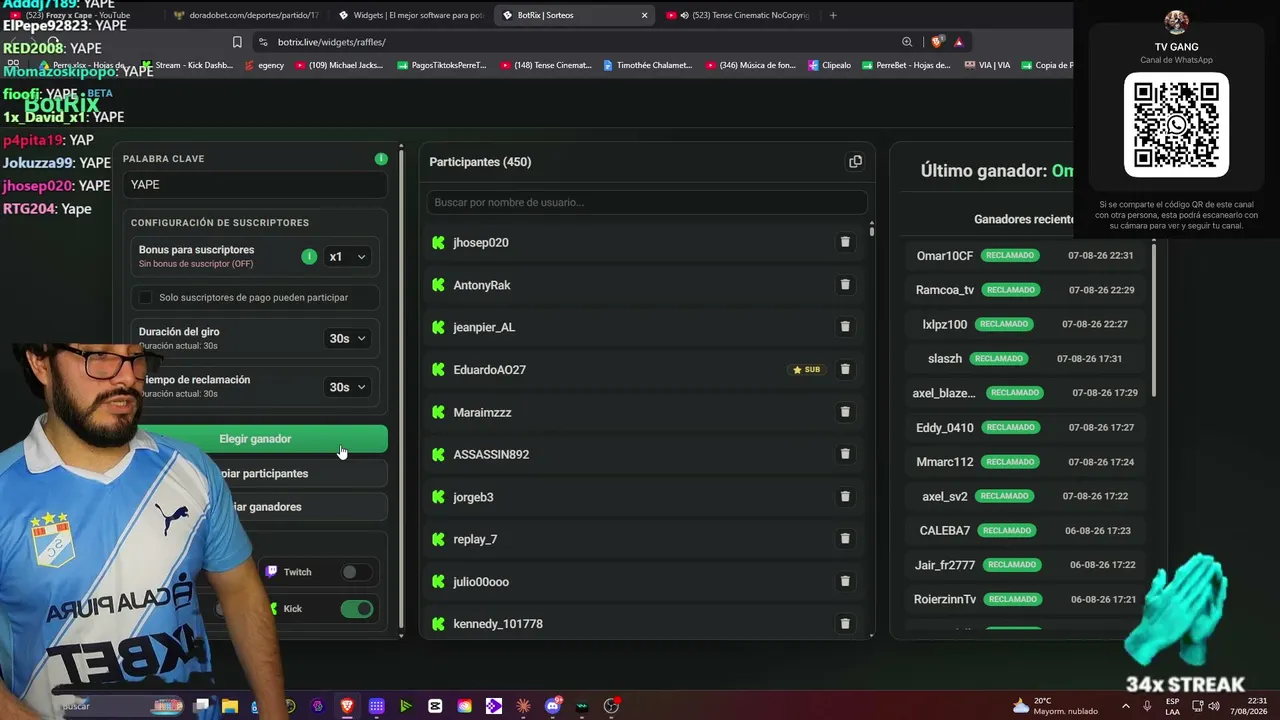This screenshot has height=720, width=1280.
Task: Open info icon for subscriber bonus
Action: 309,257
